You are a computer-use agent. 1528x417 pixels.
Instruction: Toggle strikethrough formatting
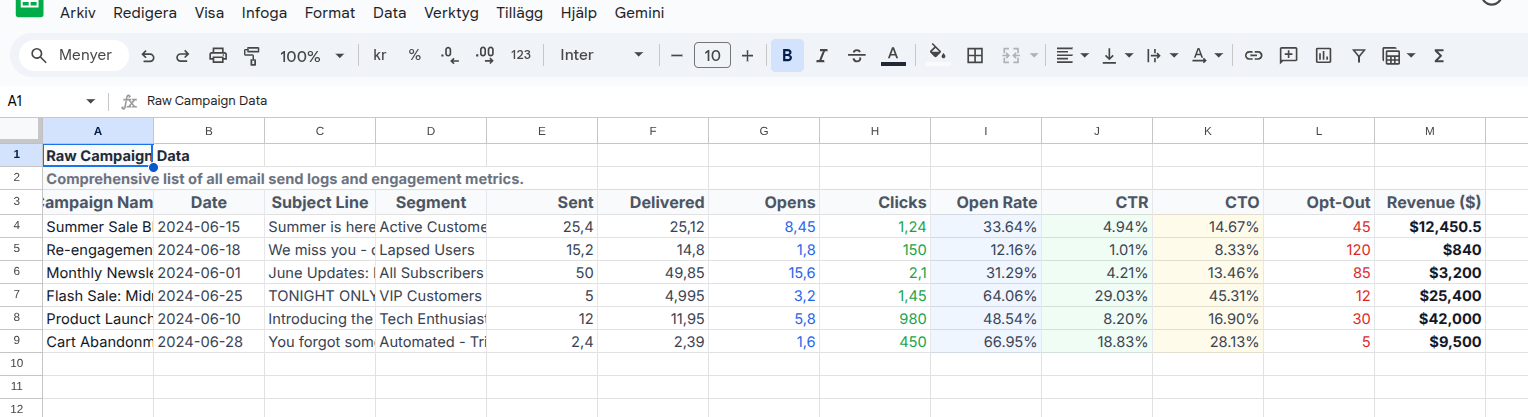857,56
